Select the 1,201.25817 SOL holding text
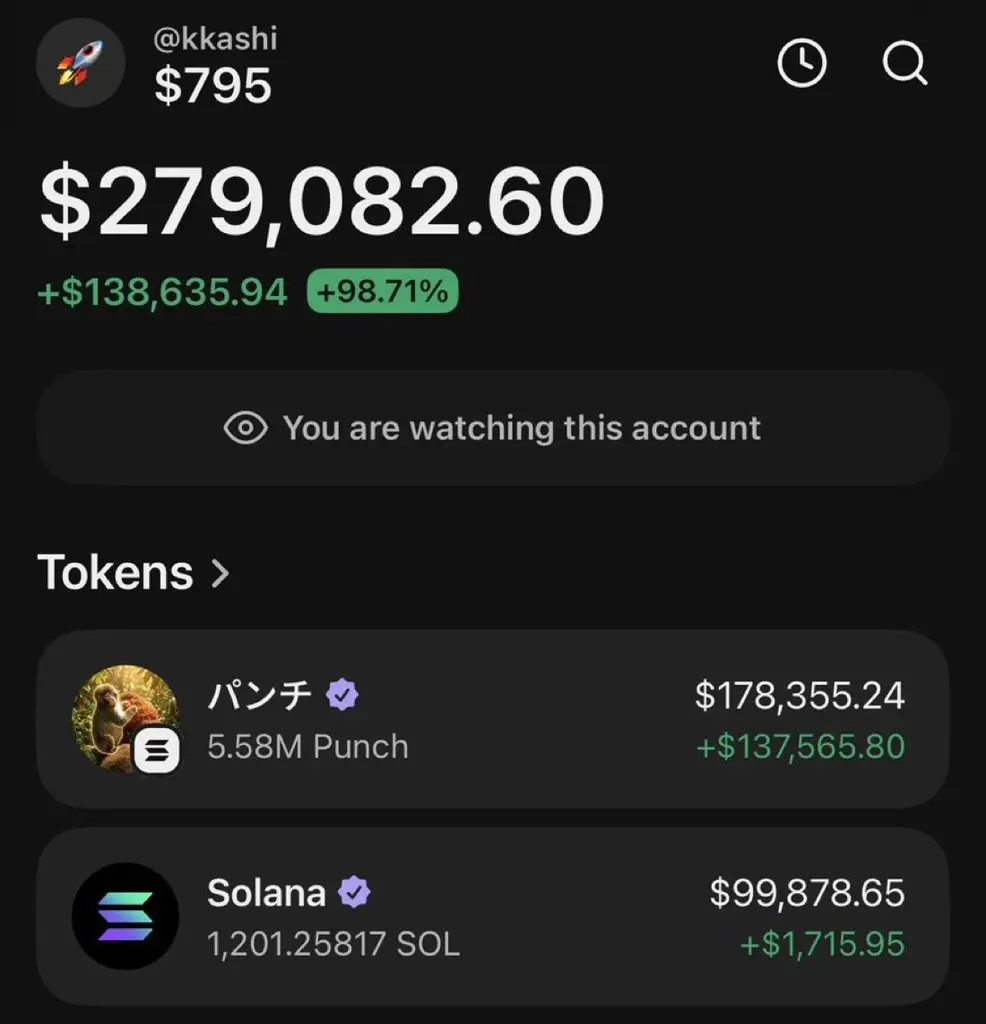This screenshot has width=986, height=1024. point(334,944)
